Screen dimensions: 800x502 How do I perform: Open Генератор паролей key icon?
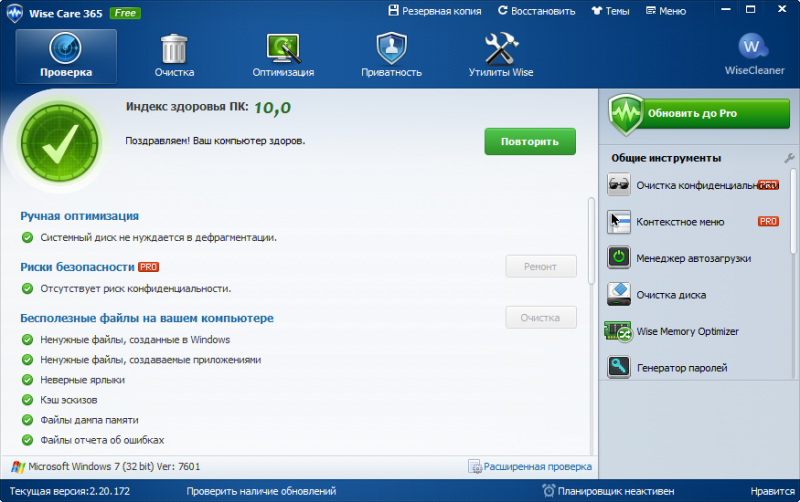(x=618, y=367)
